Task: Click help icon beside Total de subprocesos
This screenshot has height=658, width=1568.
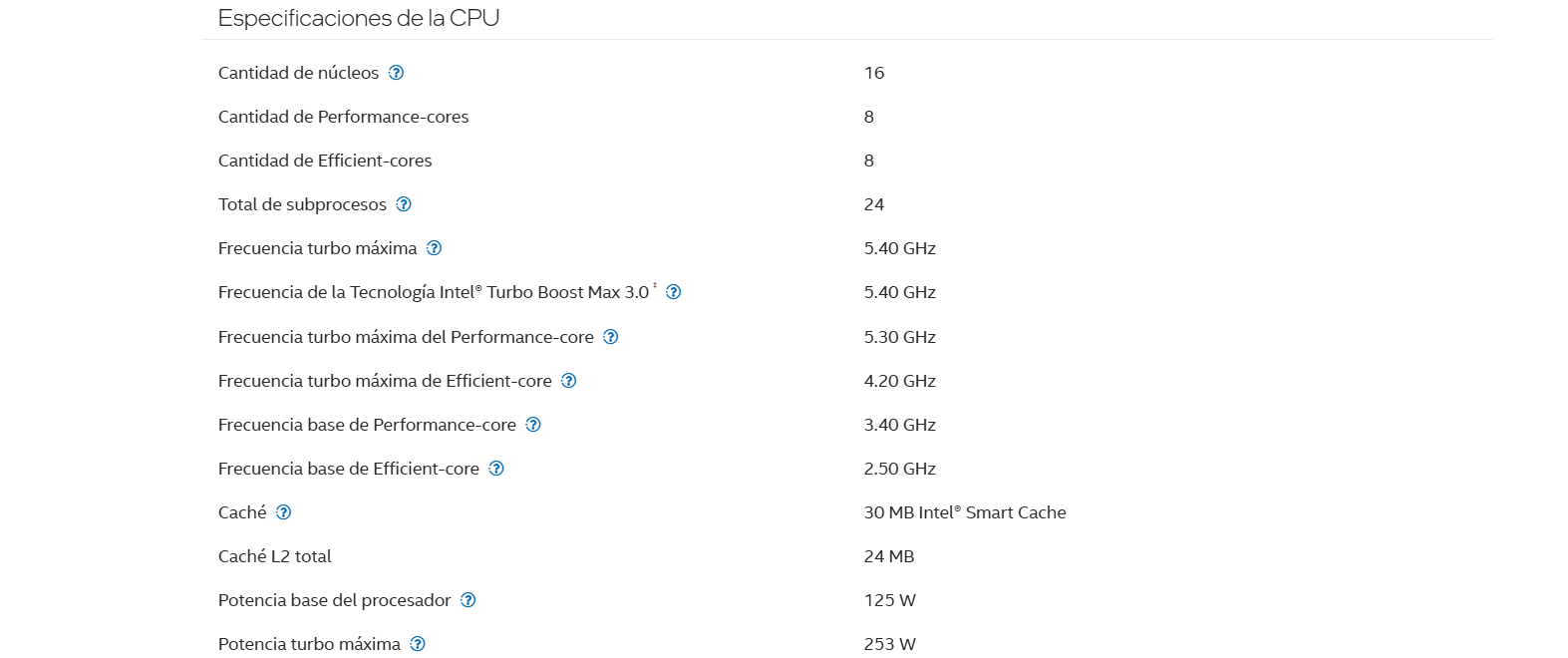Action: click(404, 204)
